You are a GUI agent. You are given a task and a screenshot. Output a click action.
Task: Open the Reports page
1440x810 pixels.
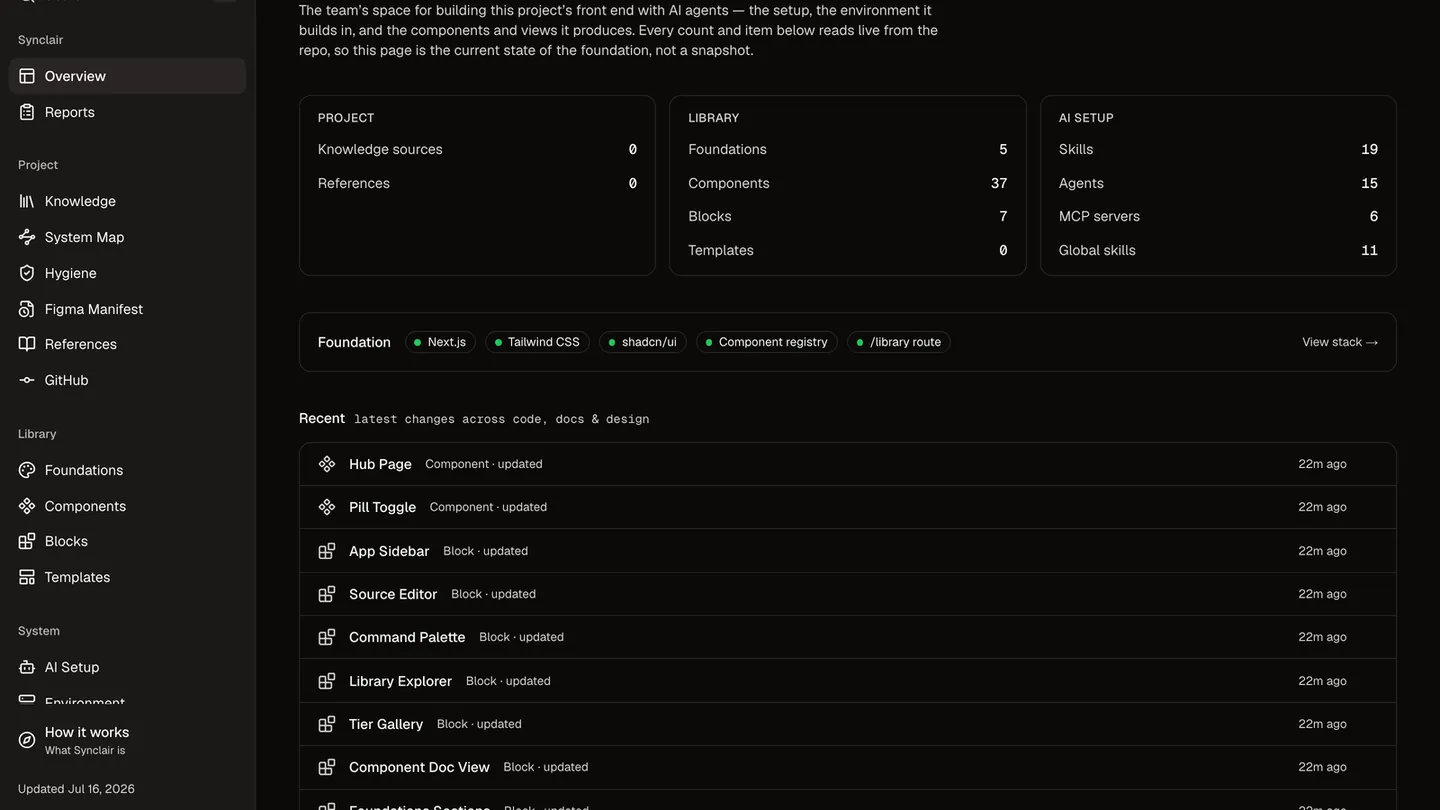(127, 112)
